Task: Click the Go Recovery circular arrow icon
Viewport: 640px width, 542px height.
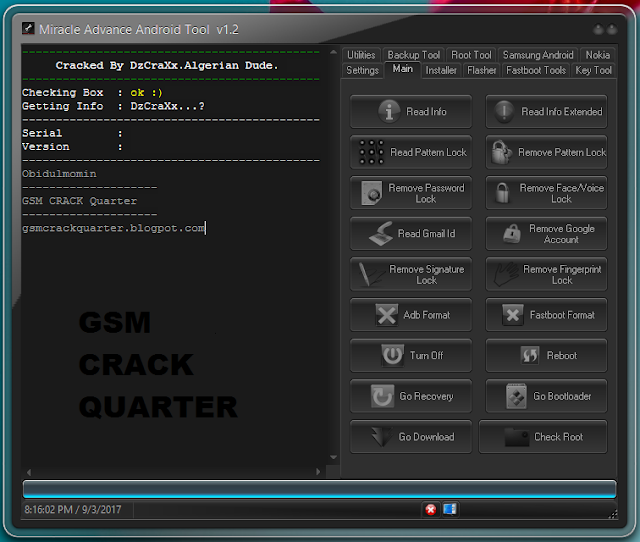Action: tap(382, 396)
